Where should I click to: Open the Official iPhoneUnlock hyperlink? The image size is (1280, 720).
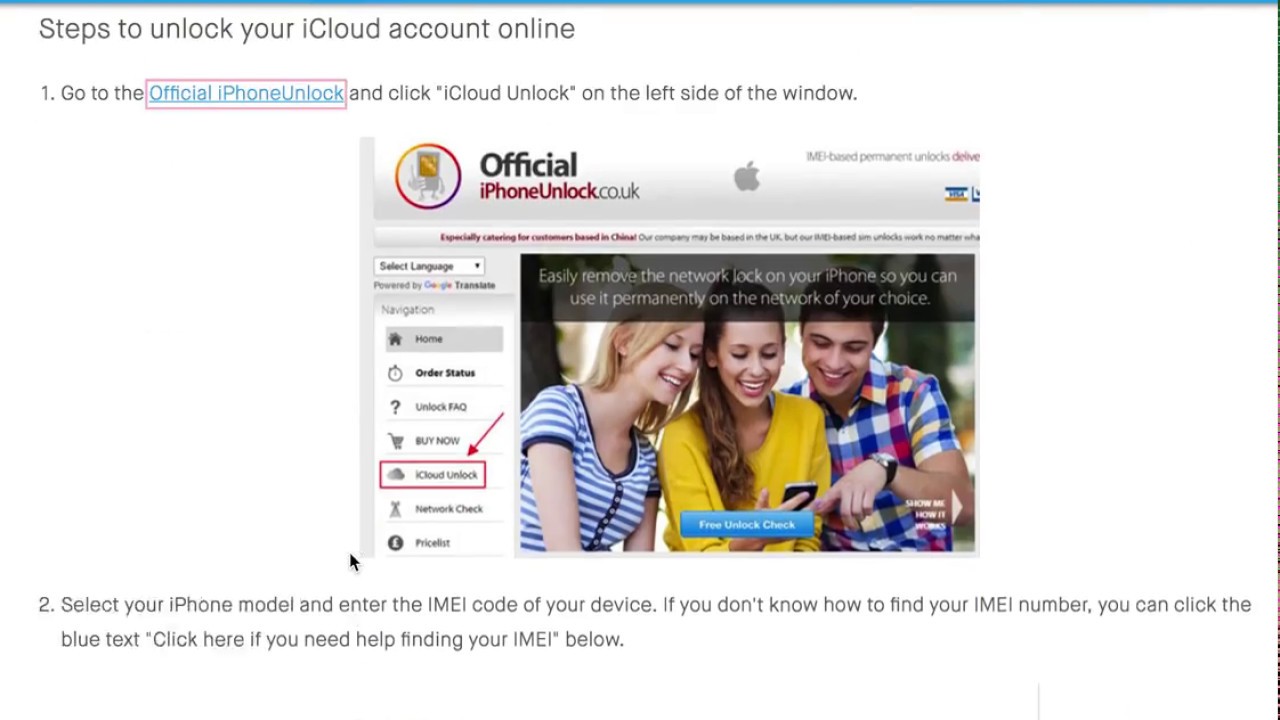[x=246, y=93]
